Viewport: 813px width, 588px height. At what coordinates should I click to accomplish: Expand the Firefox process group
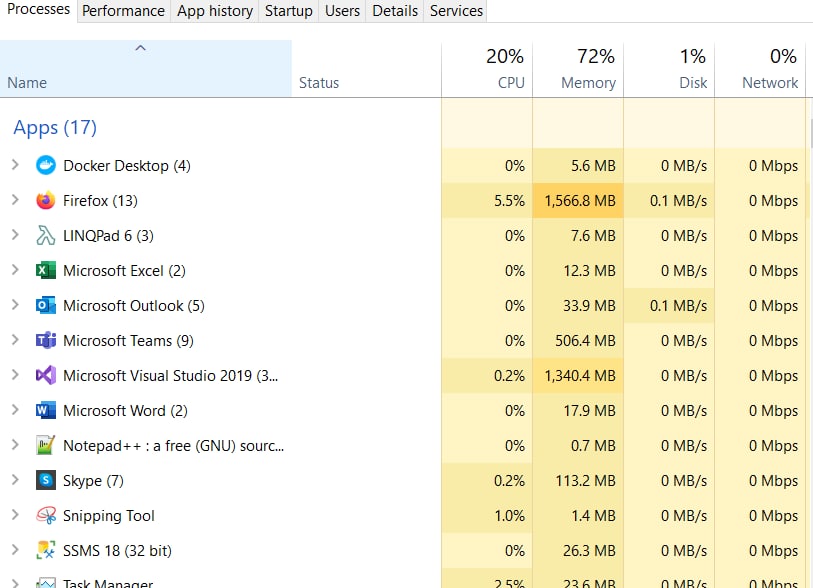15,200
